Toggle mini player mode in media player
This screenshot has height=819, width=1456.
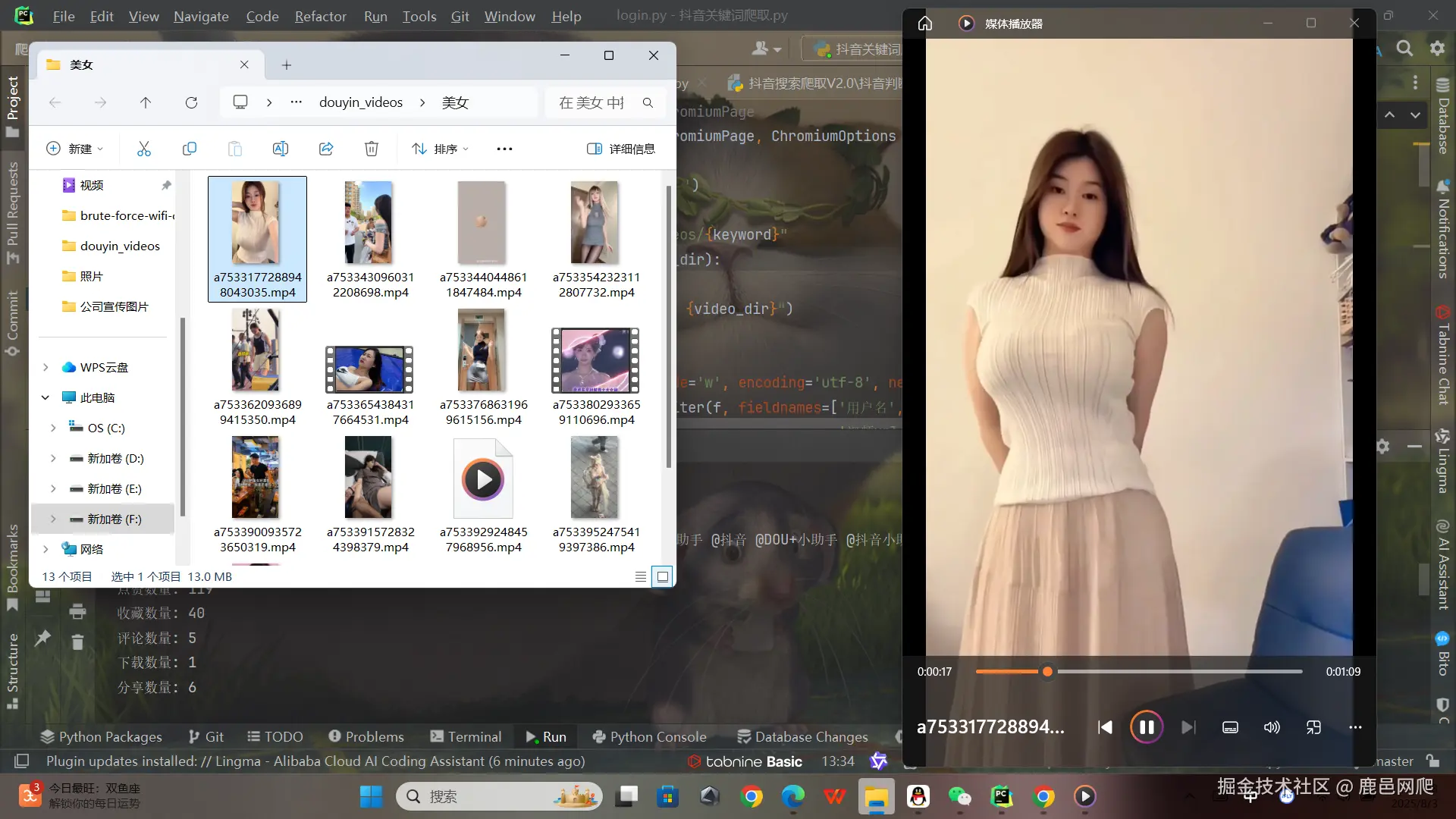[1313, 727]
